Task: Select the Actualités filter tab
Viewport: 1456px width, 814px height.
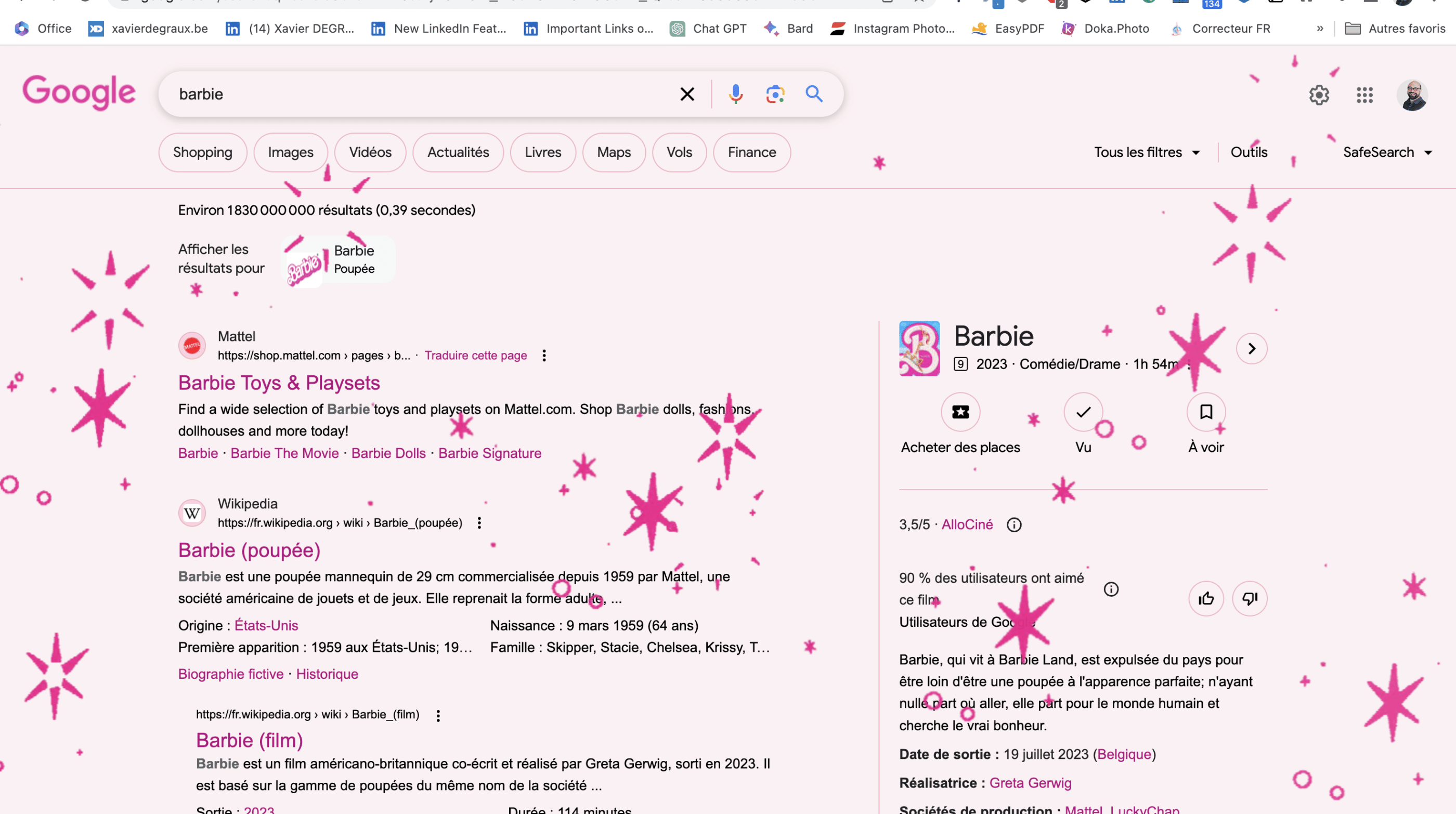Action: coord(458,152)
